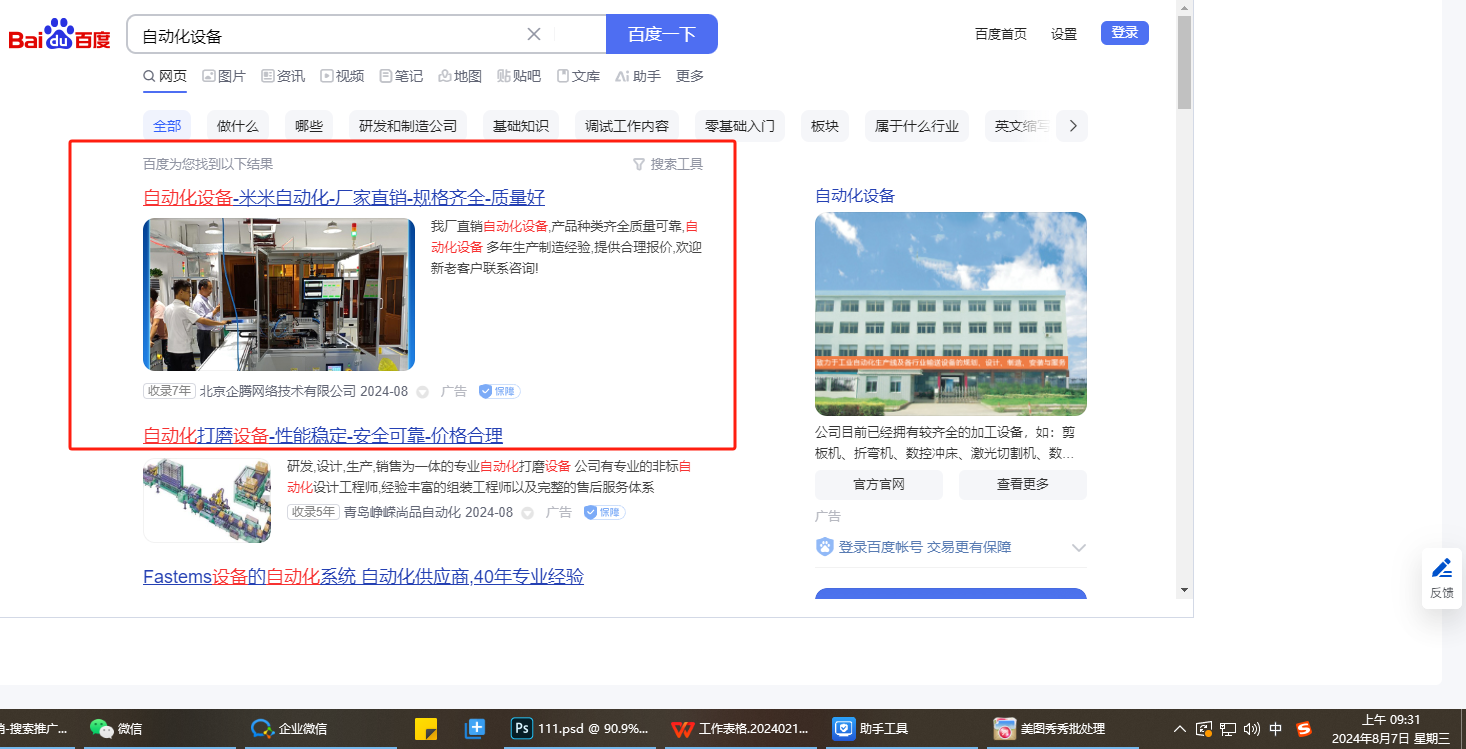
Task: Switch to the 笔记 notes tab
Action: 401,76
